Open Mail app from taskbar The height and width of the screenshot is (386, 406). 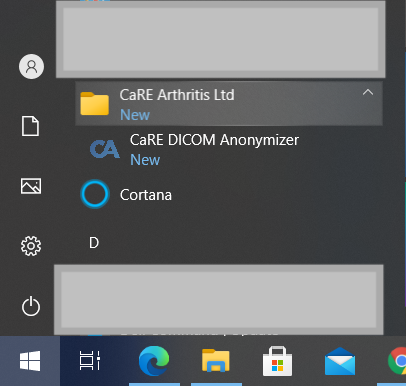pos(340,361)
